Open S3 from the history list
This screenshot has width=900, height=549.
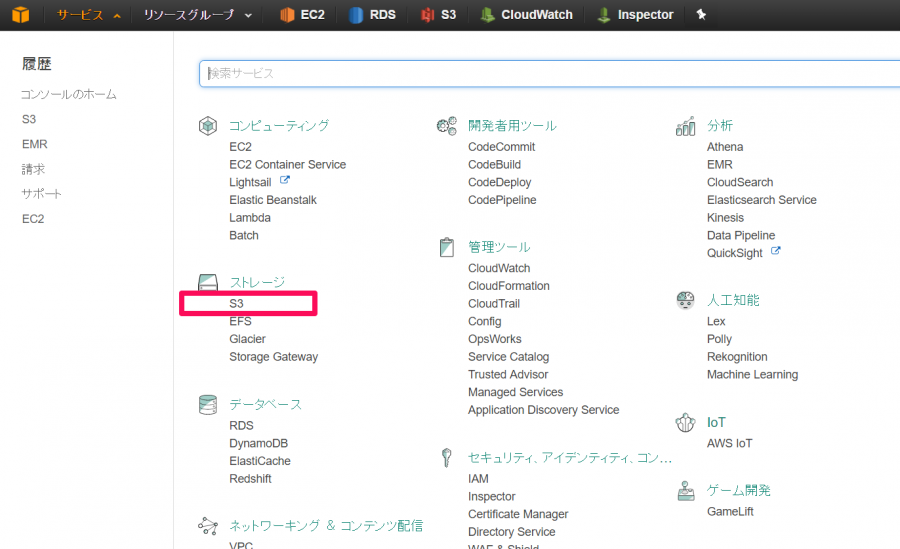point(29,119)
